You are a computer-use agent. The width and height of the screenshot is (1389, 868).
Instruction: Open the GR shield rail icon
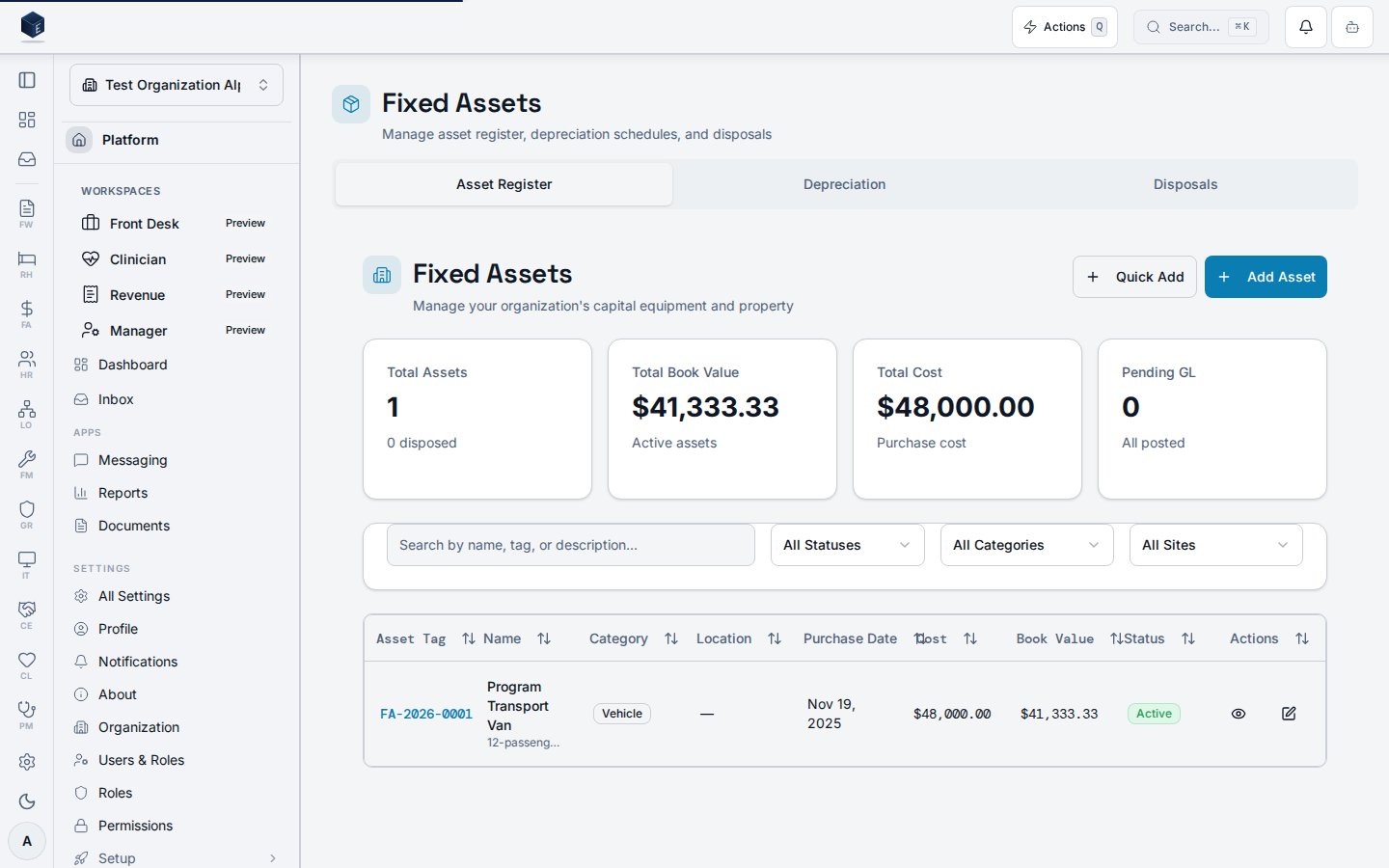click(27, 514)
